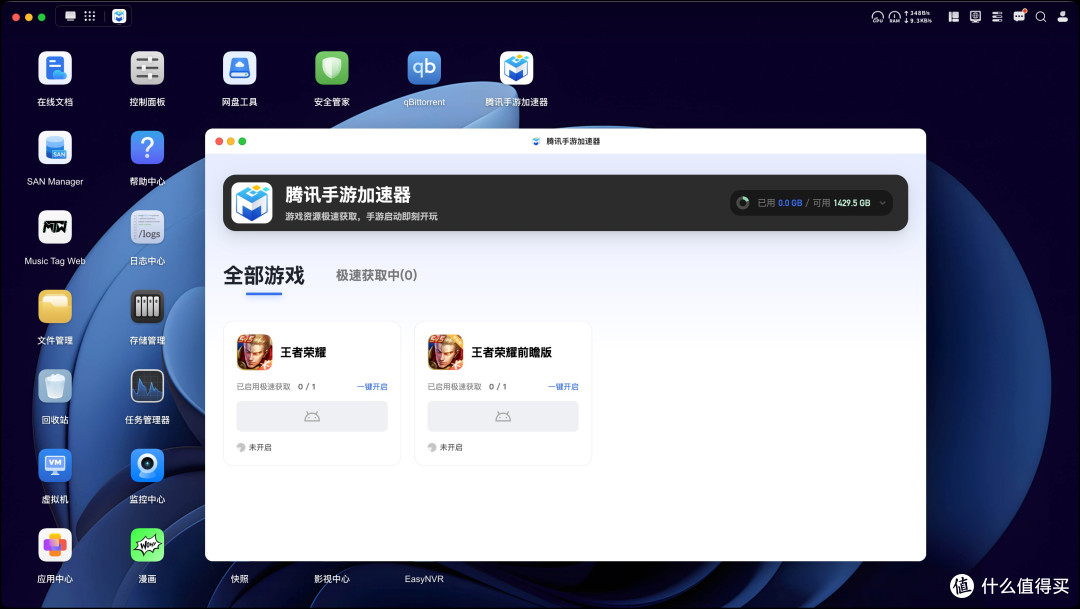Open the messages icon with red notification dot
Image resolution: width=1080 pixels, height=609 pixels.
(x=1019, y=16)
